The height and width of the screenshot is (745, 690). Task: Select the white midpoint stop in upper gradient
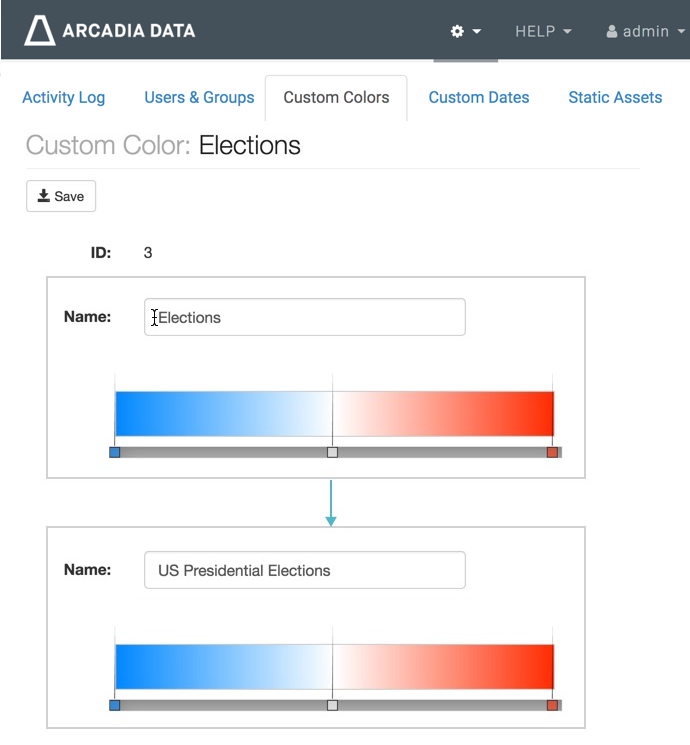333,452
